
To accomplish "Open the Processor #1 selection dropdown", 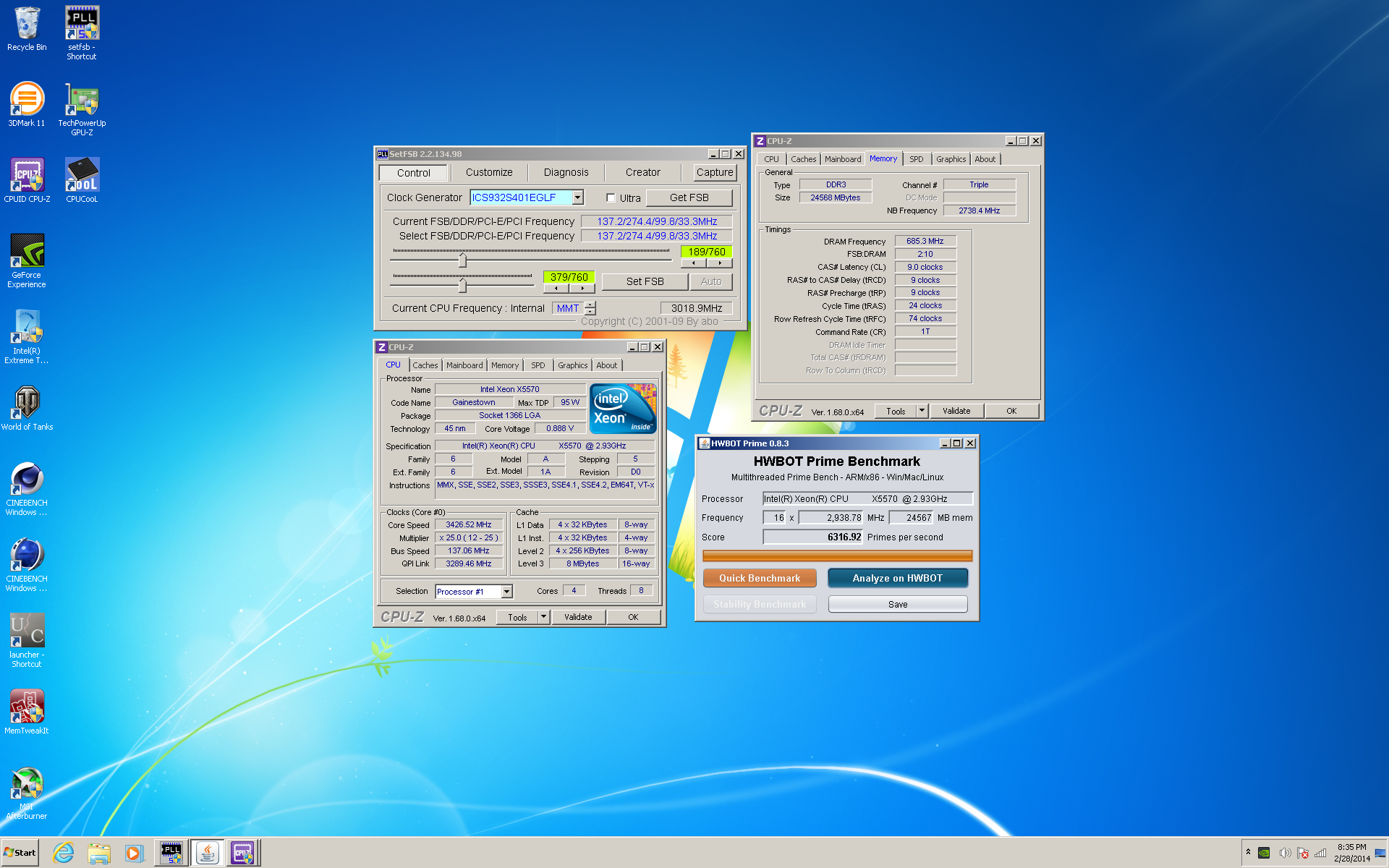I will coord(506,592).
